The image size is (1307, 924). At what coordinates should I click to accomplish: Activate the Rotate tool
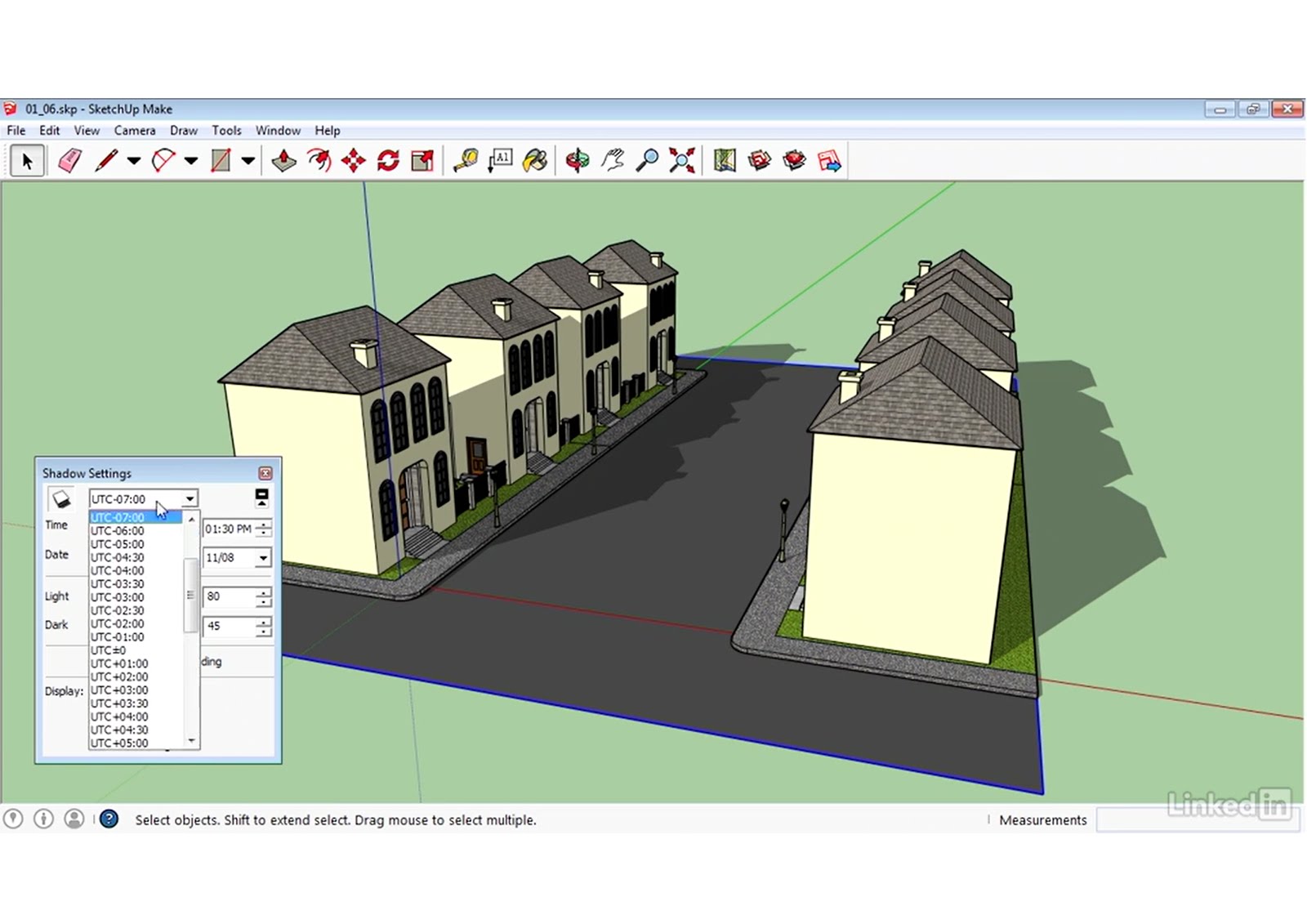pyautogui.click(x=388, y=161)
